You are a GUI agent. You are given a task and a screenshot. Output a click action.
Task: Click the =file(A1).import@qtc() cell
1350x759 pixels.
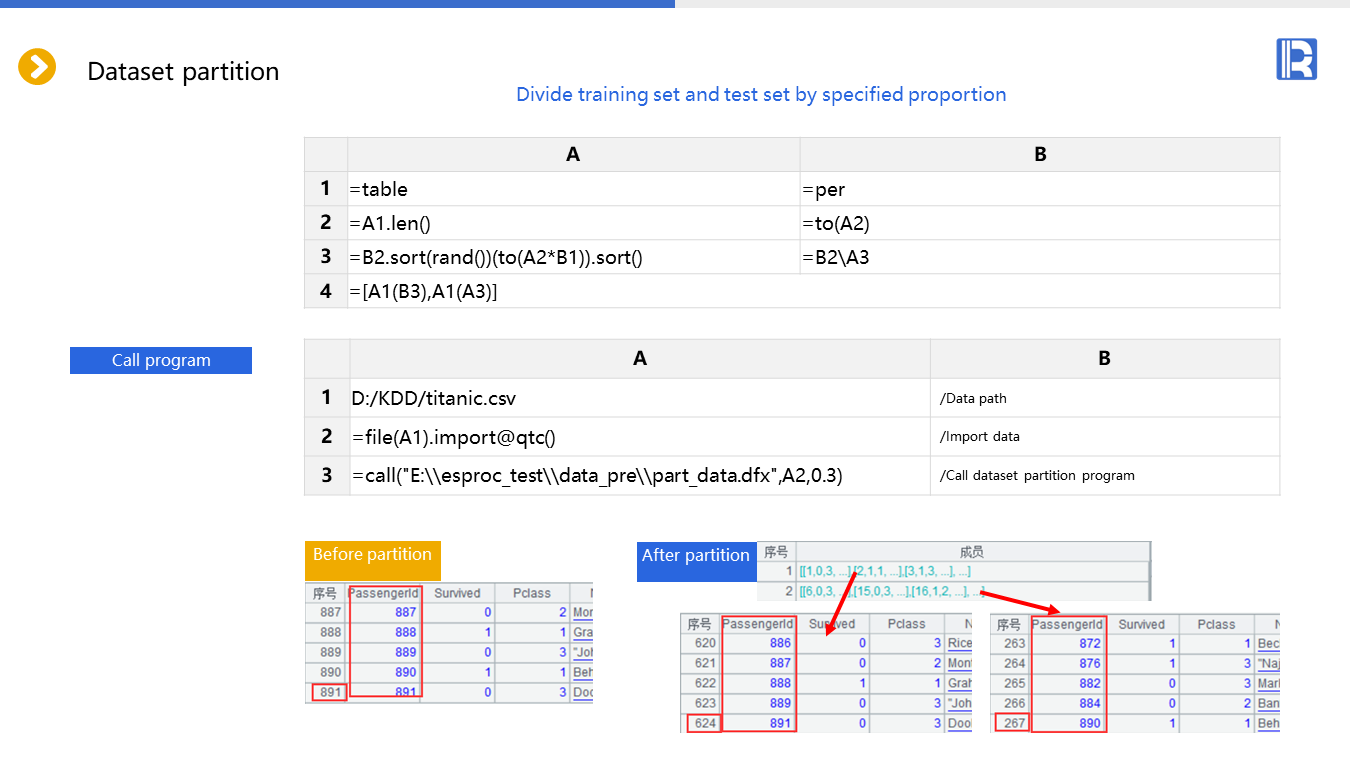point(639,437)
